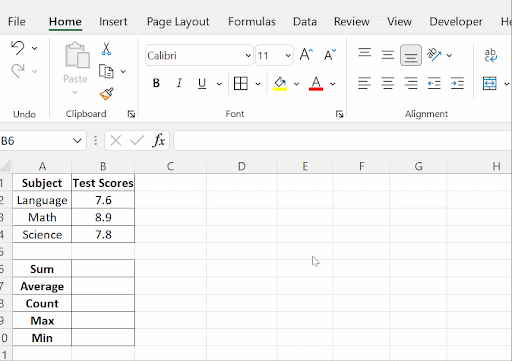The height and width of the screenshot is (361, 512).
Task: Click the Orientation text angle icon
Action: (434, 55)
